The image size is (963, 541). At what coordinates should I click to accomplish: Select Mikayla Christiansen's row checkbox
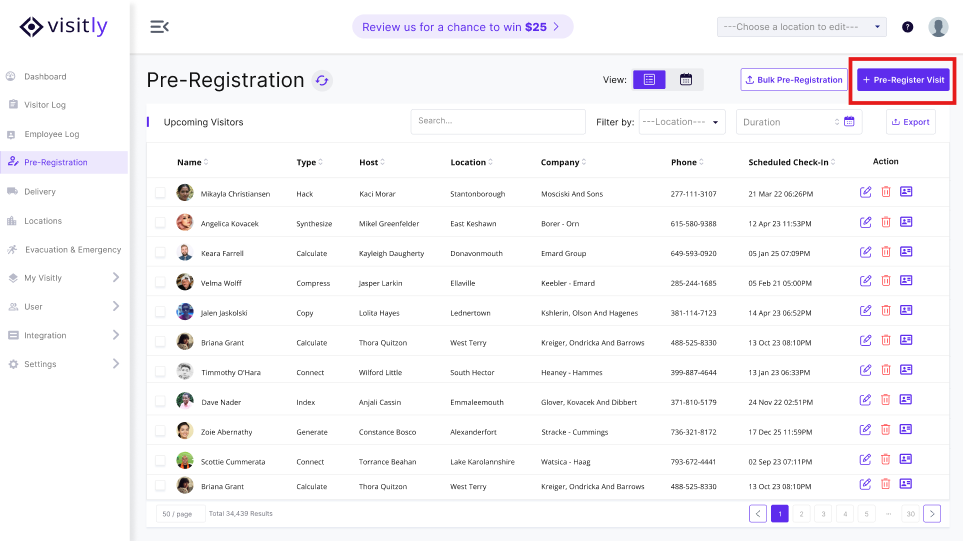(x=160, y=193)
